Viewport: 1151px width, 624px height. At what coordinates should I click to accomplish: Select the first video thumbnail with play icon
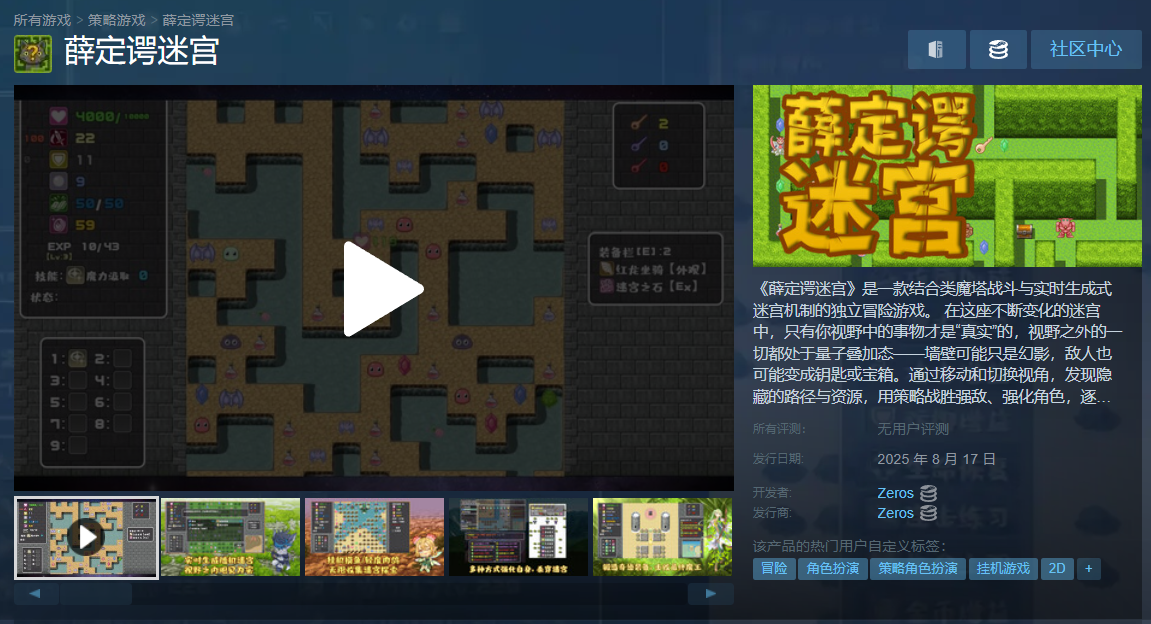pos(87,537)
